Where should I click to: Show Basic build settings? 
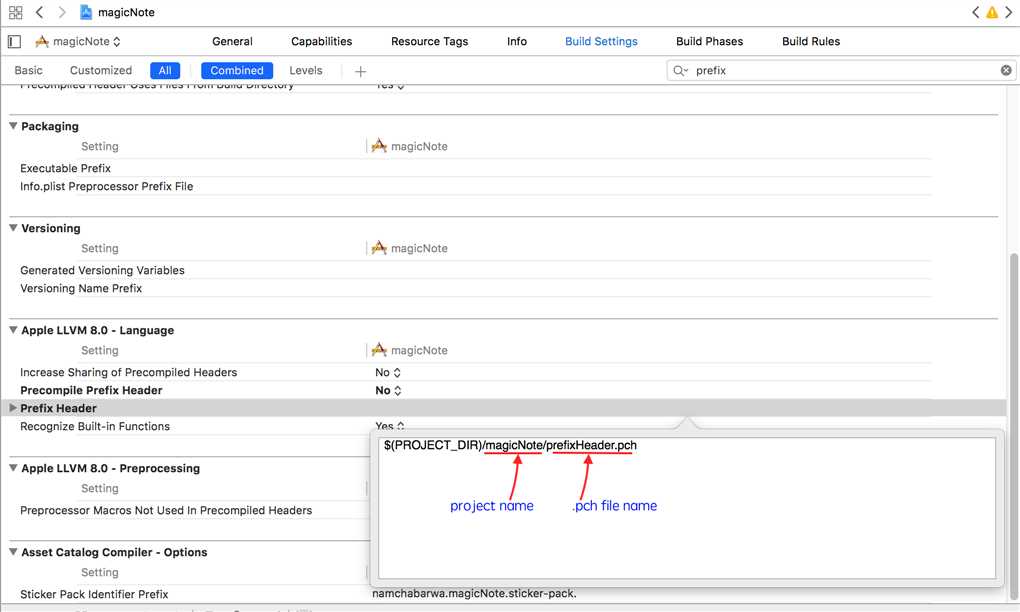click(x=28, y=70)
